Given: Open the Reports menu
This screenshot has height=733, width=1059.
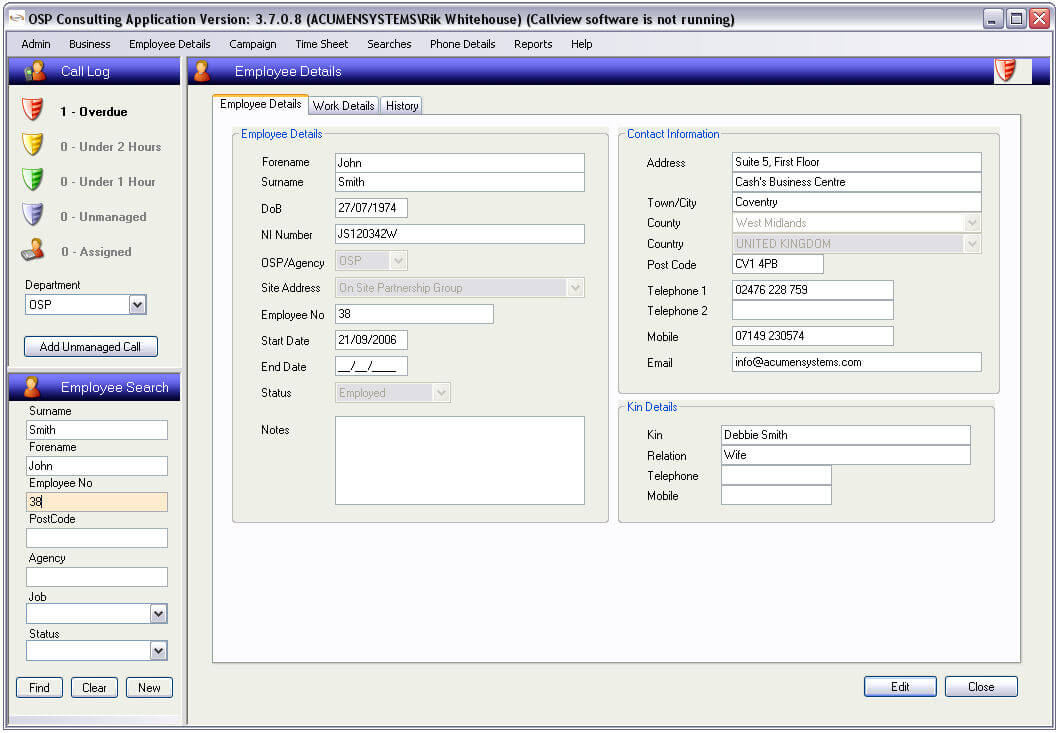Looking at the screenshot, I should 533,44.
